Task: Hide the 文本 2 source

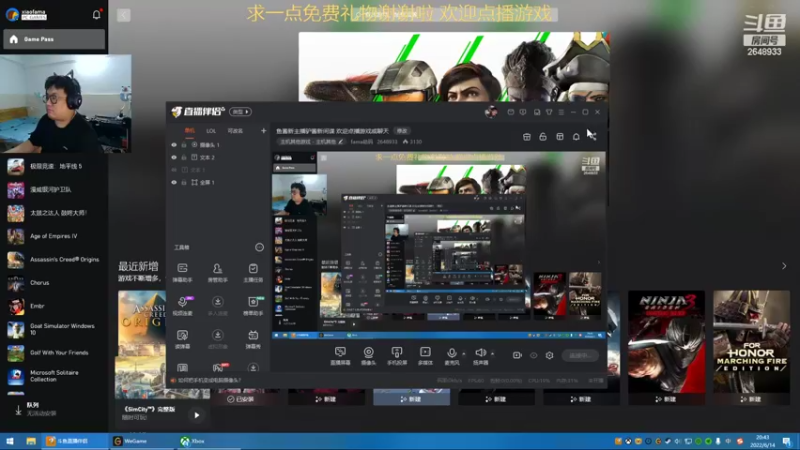Action: click(x=174, y=157)
